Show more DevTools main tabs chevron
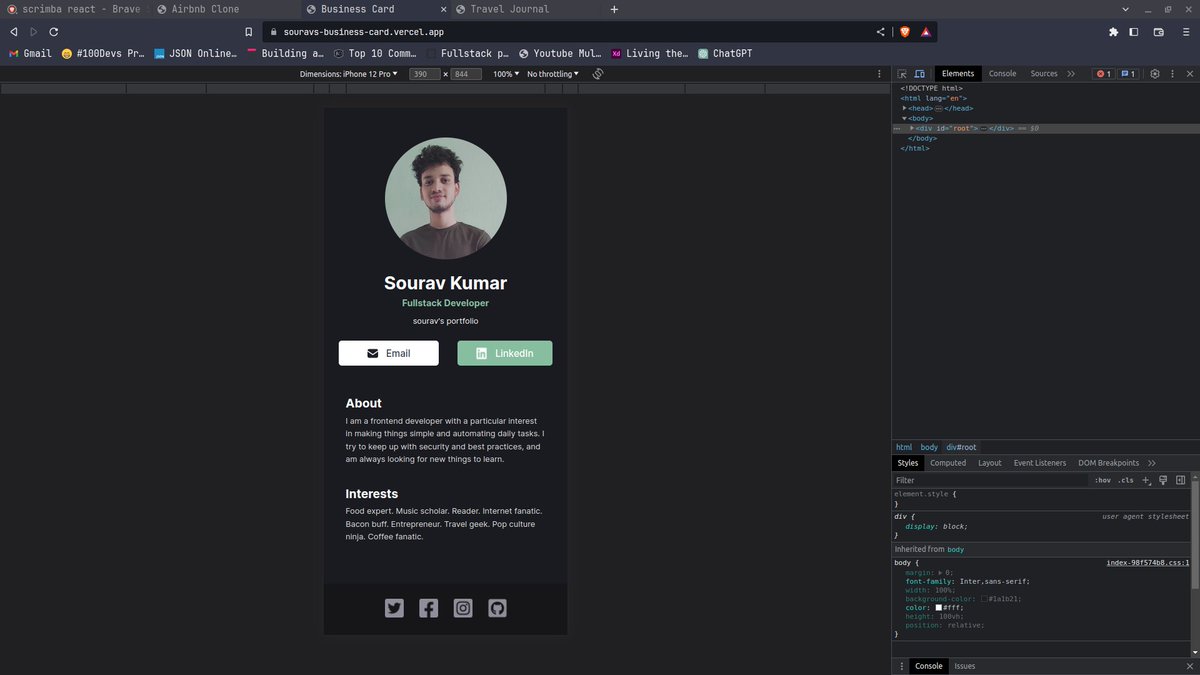The height and width of the screenshot is (675, 1200). pos(1071,74)
